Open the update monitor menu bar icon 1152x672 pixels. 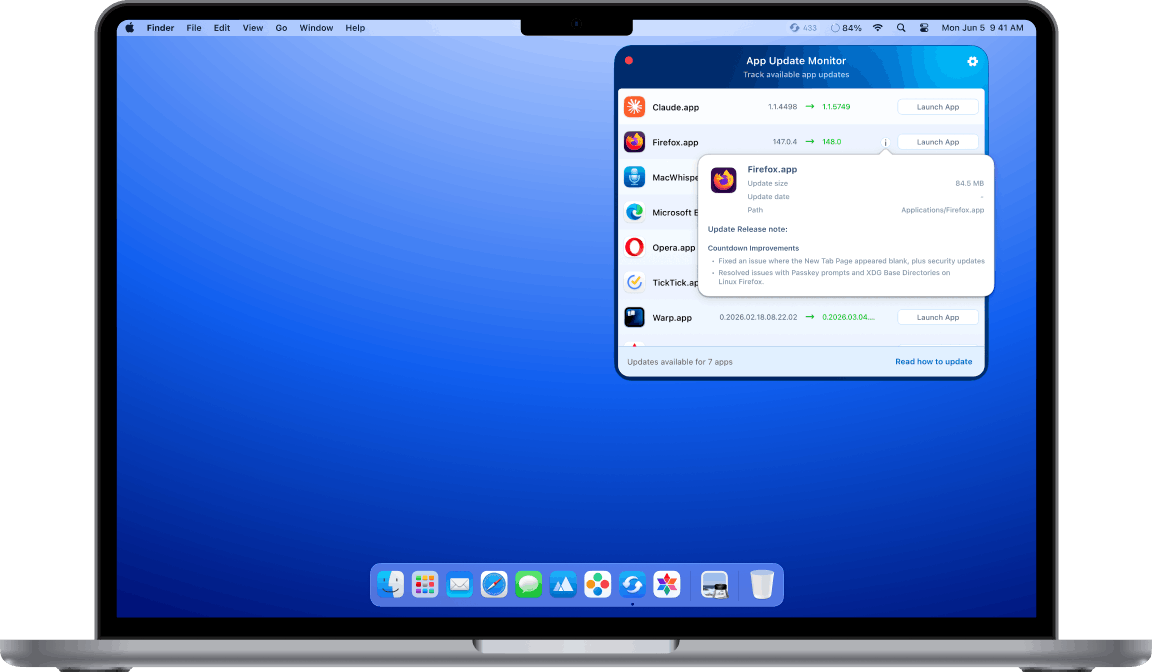[x=795, y=28]
